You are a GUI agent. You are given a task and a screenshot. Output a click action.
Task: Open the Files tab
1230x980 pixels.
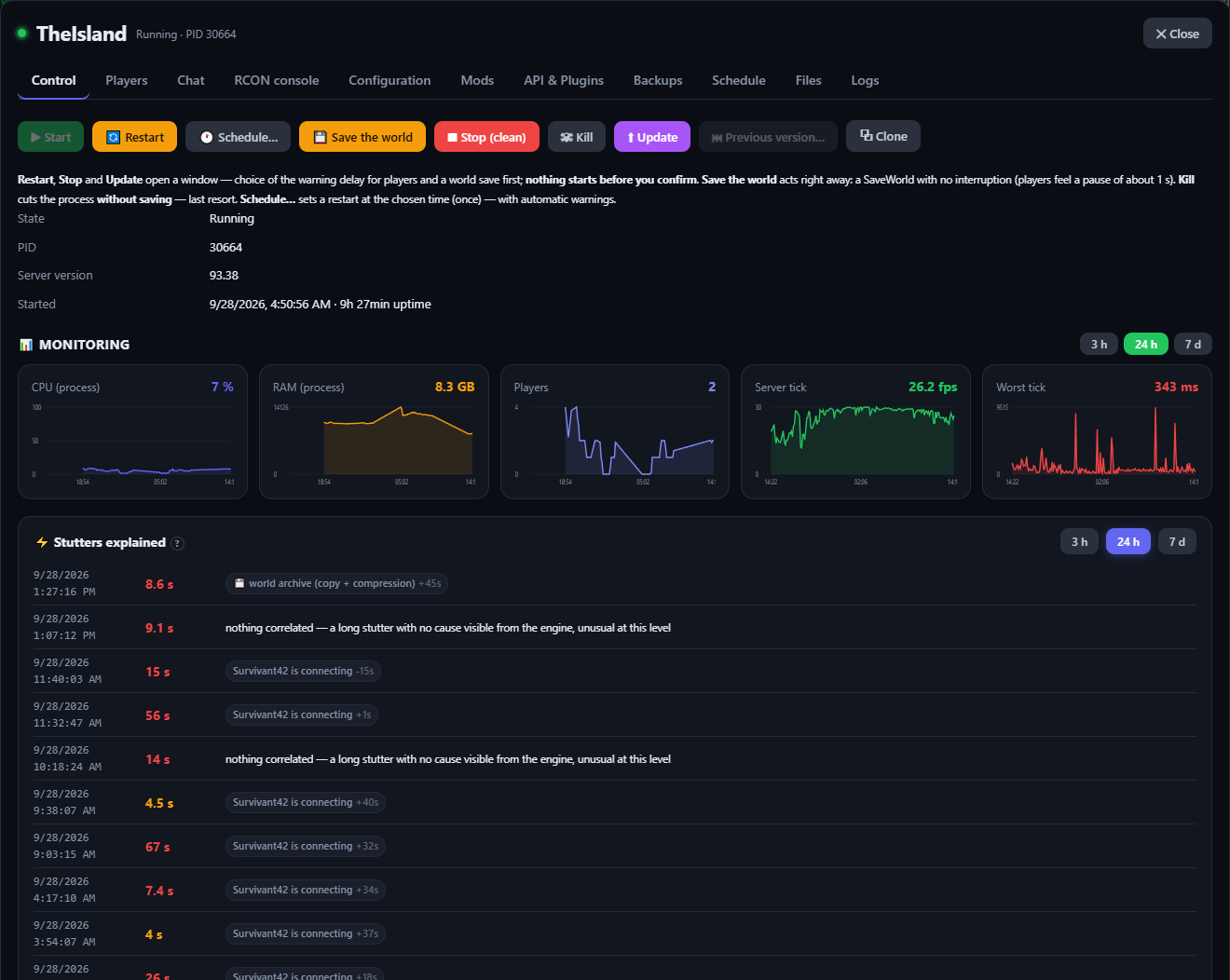(809, 80)
